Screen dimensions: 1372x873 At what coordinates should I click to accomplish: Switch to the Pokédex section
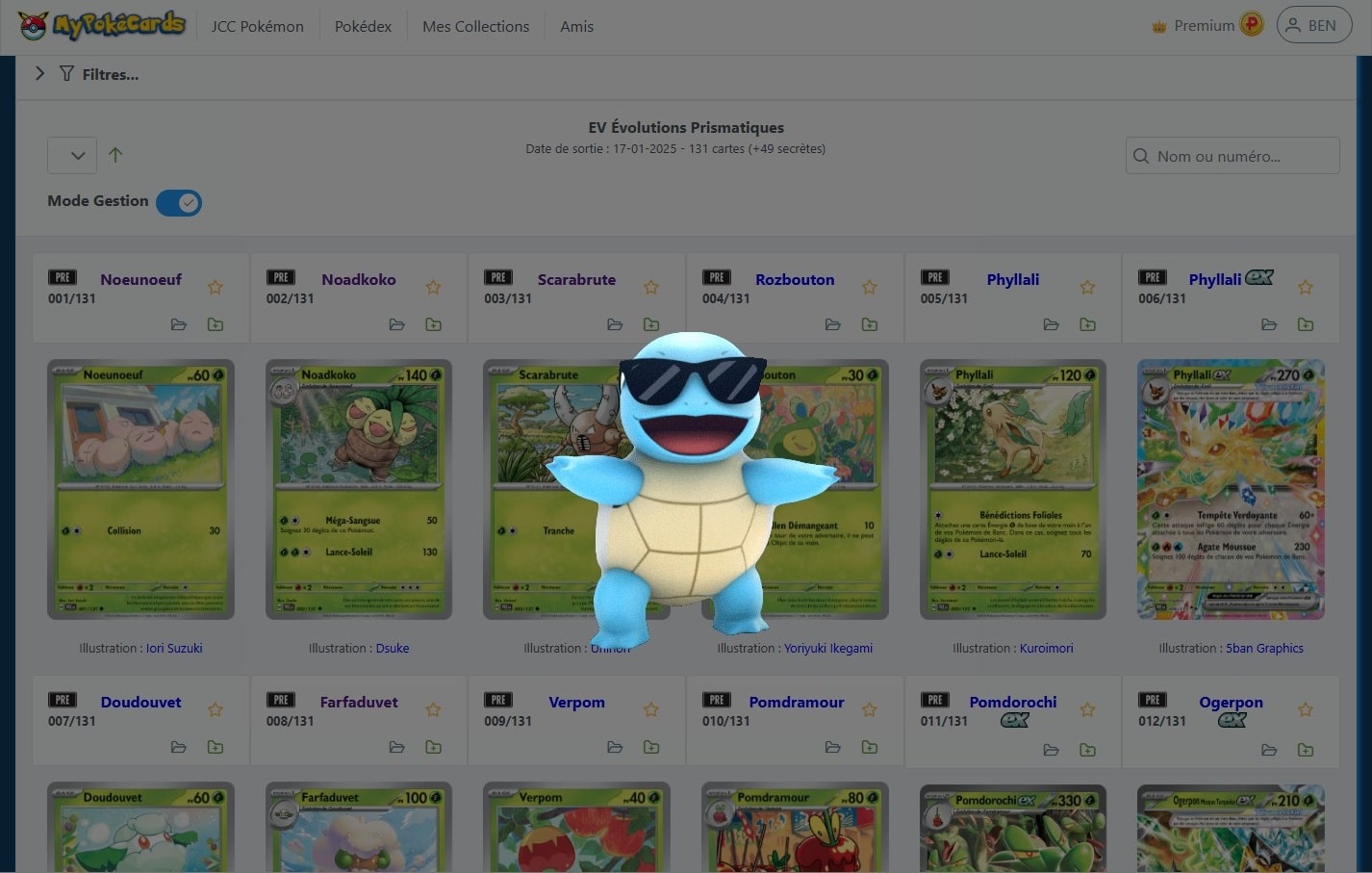(363, 26)
